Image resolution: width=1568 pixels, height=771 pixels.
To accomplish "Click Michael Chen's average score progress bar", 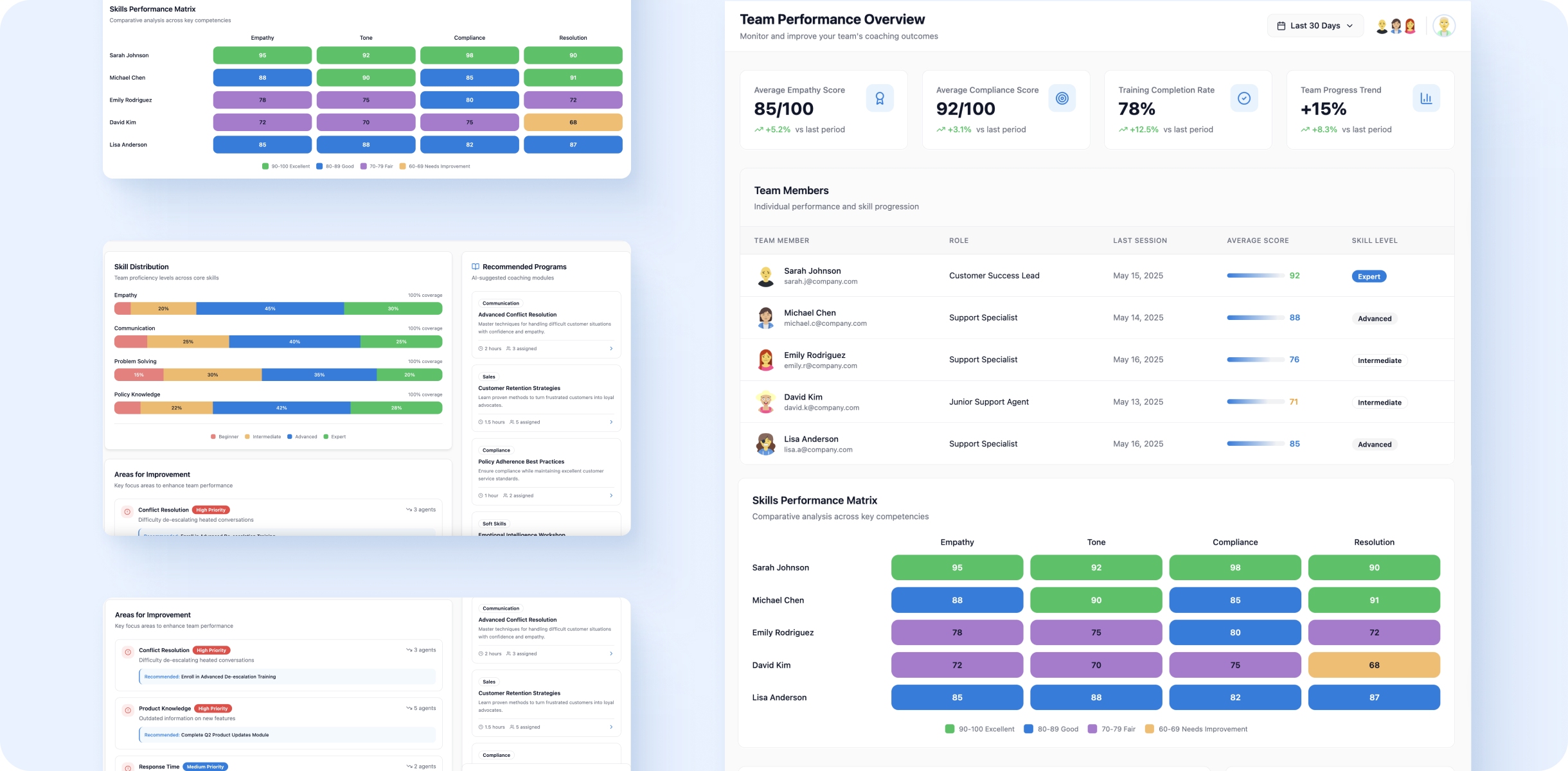I will coord(1255,317).
